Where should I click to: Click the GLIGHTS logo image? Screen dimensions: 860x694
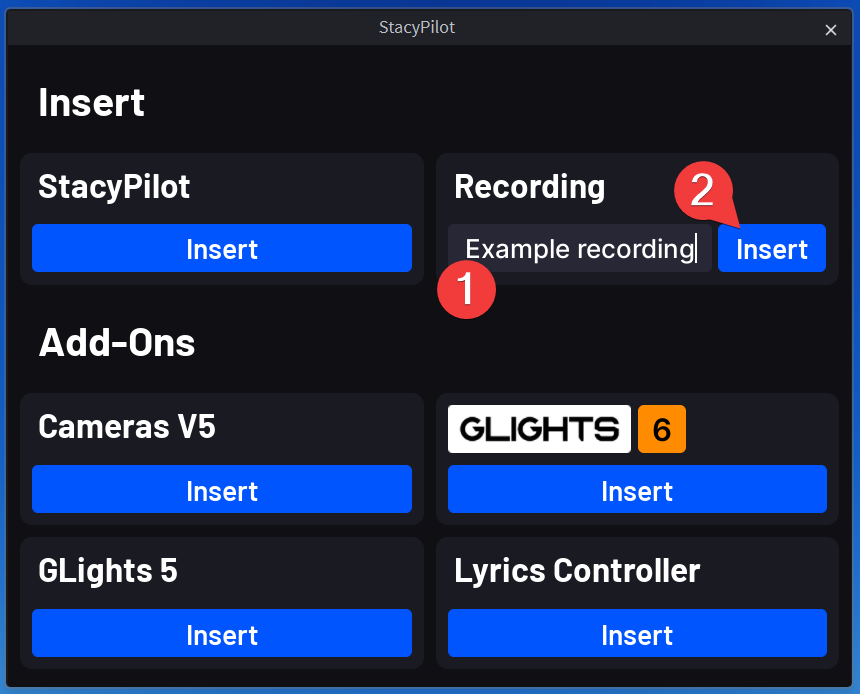[x=539, y=429]
